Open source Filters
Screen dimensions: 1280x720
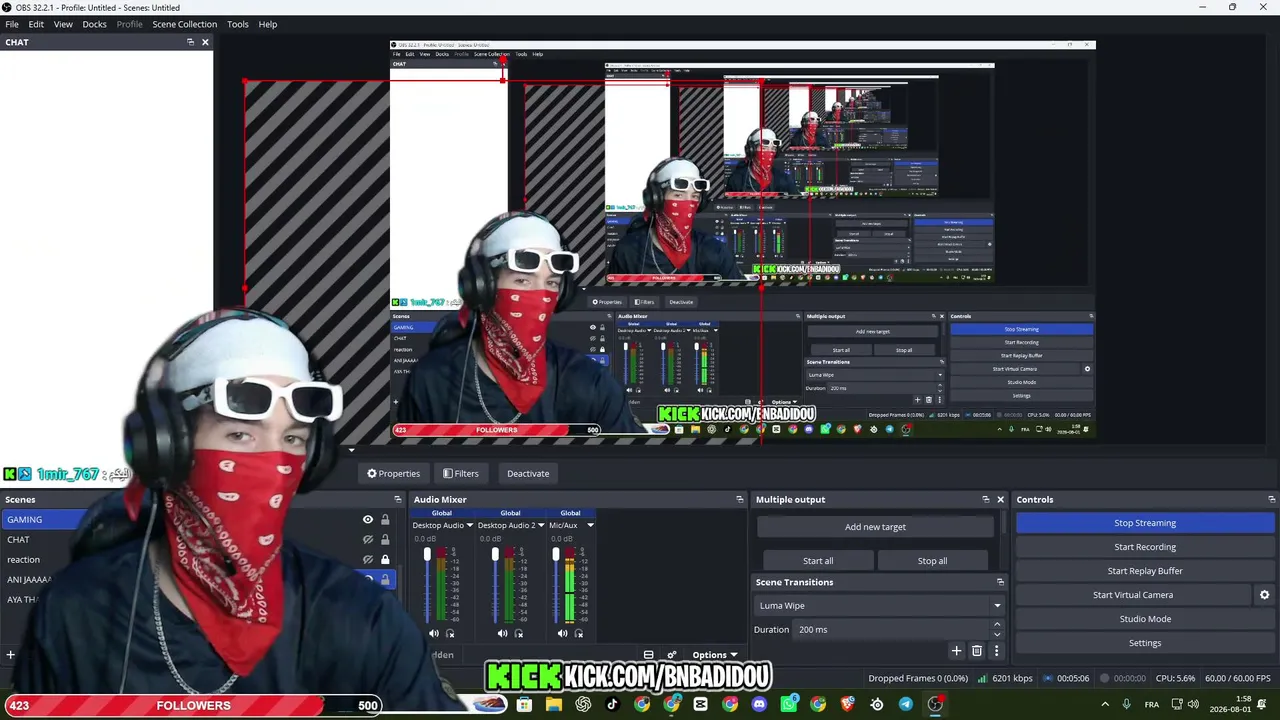pyautogui.click(x=461, y=473)
